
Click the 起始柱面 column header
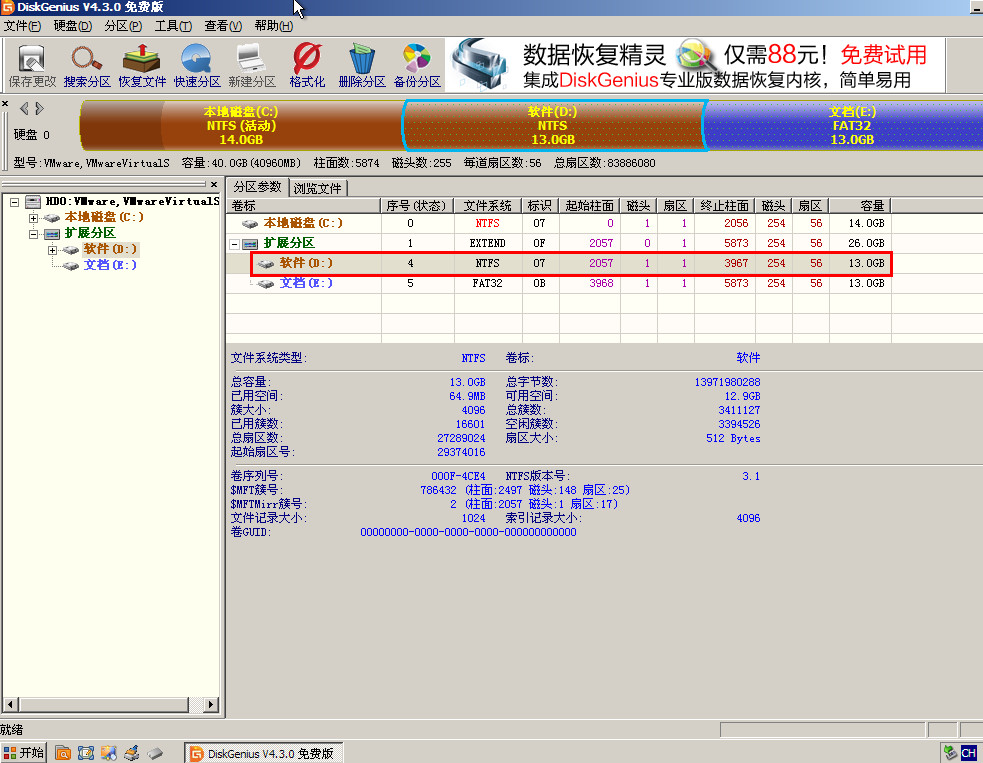[x=589, y=206]
